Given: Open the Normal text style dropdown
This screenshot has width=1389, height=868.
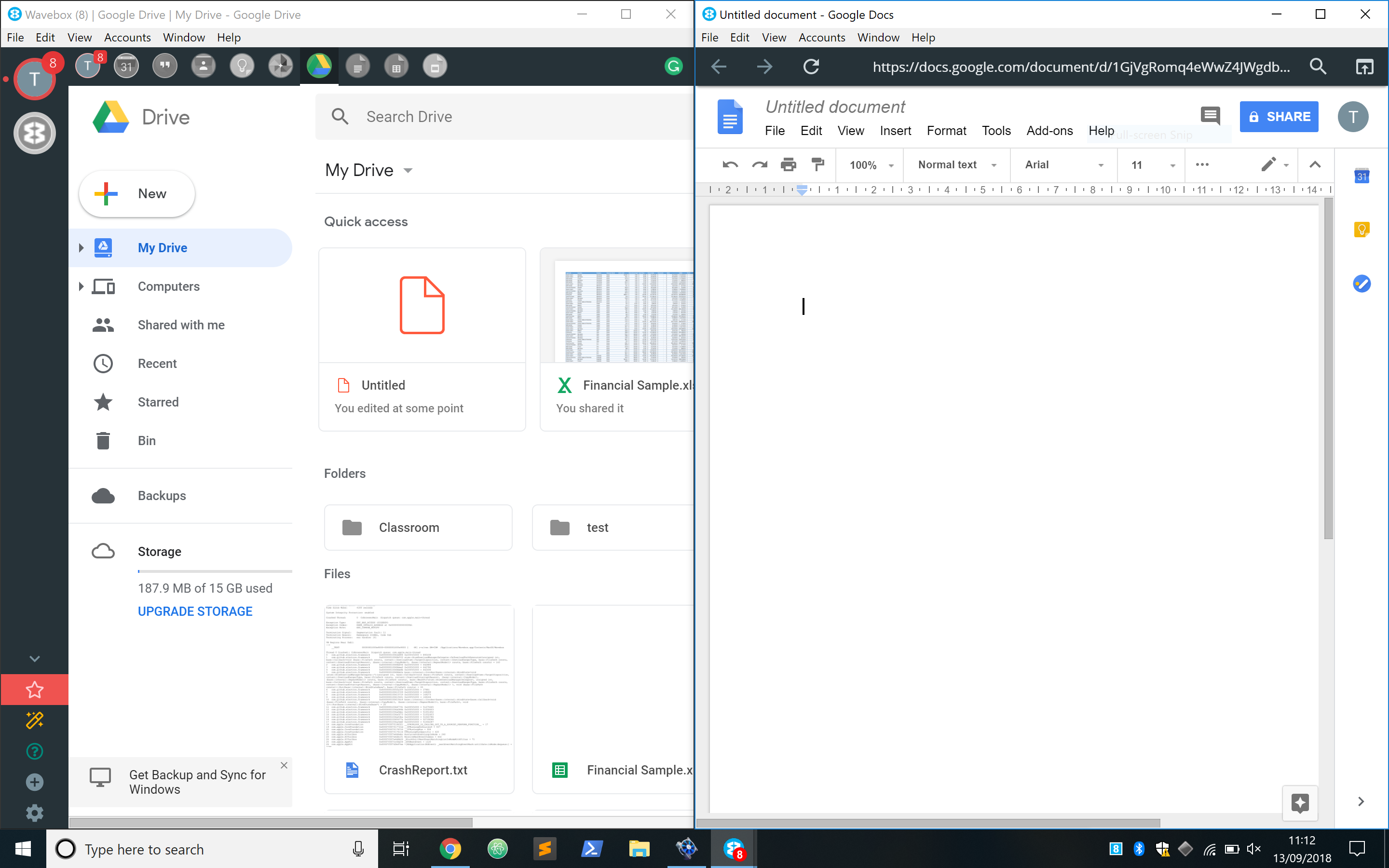Looking at the screenshot, I should click(954, 165).
